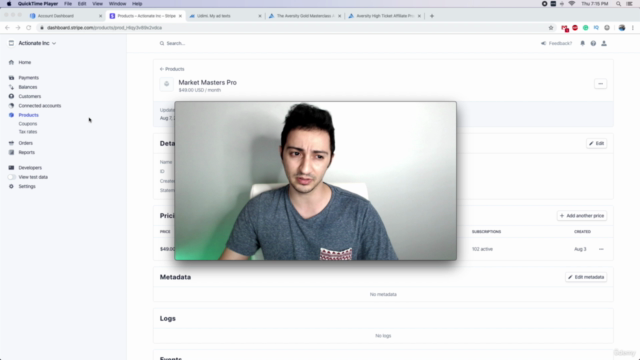This screenshot has height=360, width=640.
Task: Click the 102 active subscriptions text
Action: [x=482, y=249]
